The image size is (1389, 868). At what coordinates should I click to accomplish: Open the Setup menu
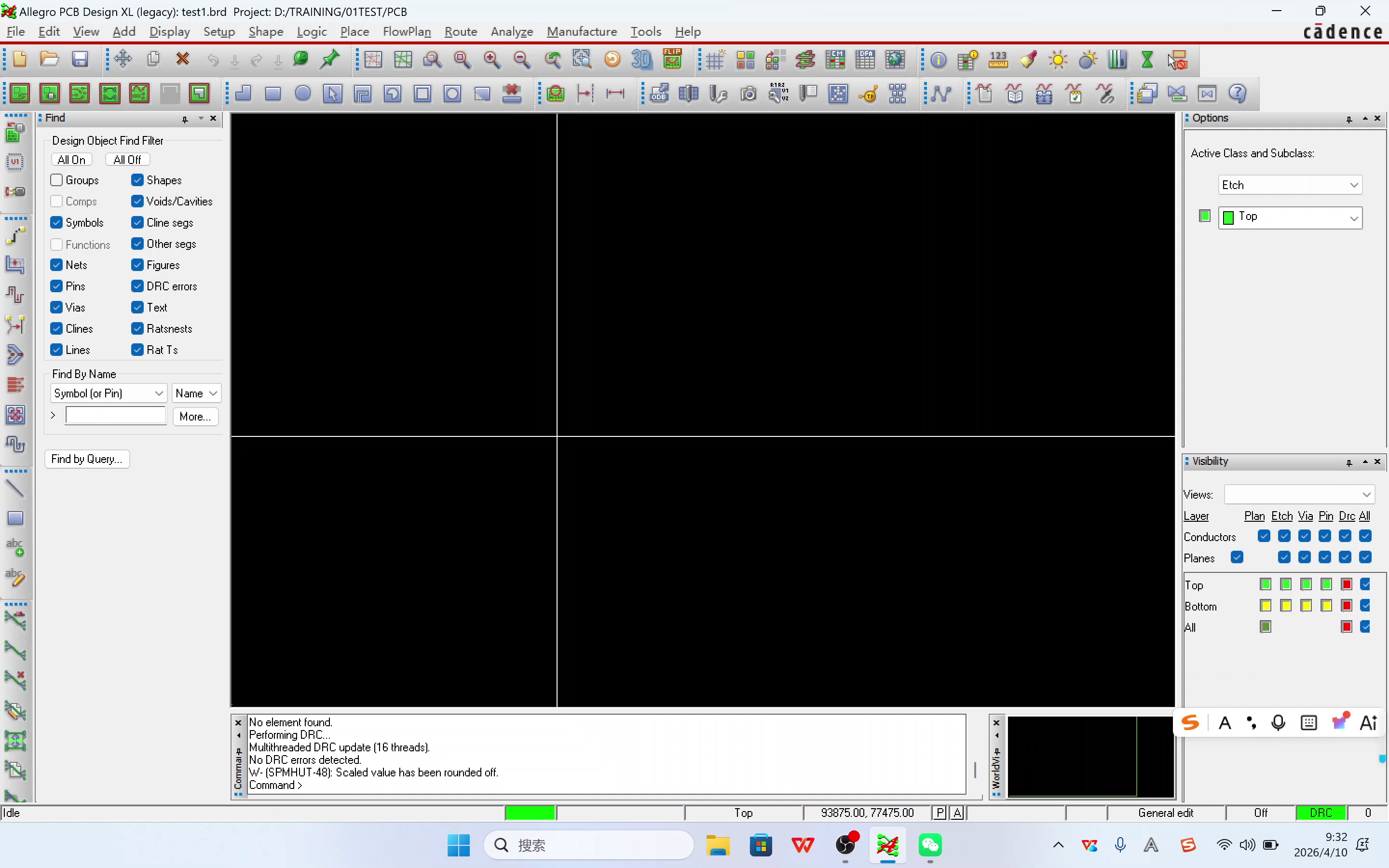tap(219, 31)
